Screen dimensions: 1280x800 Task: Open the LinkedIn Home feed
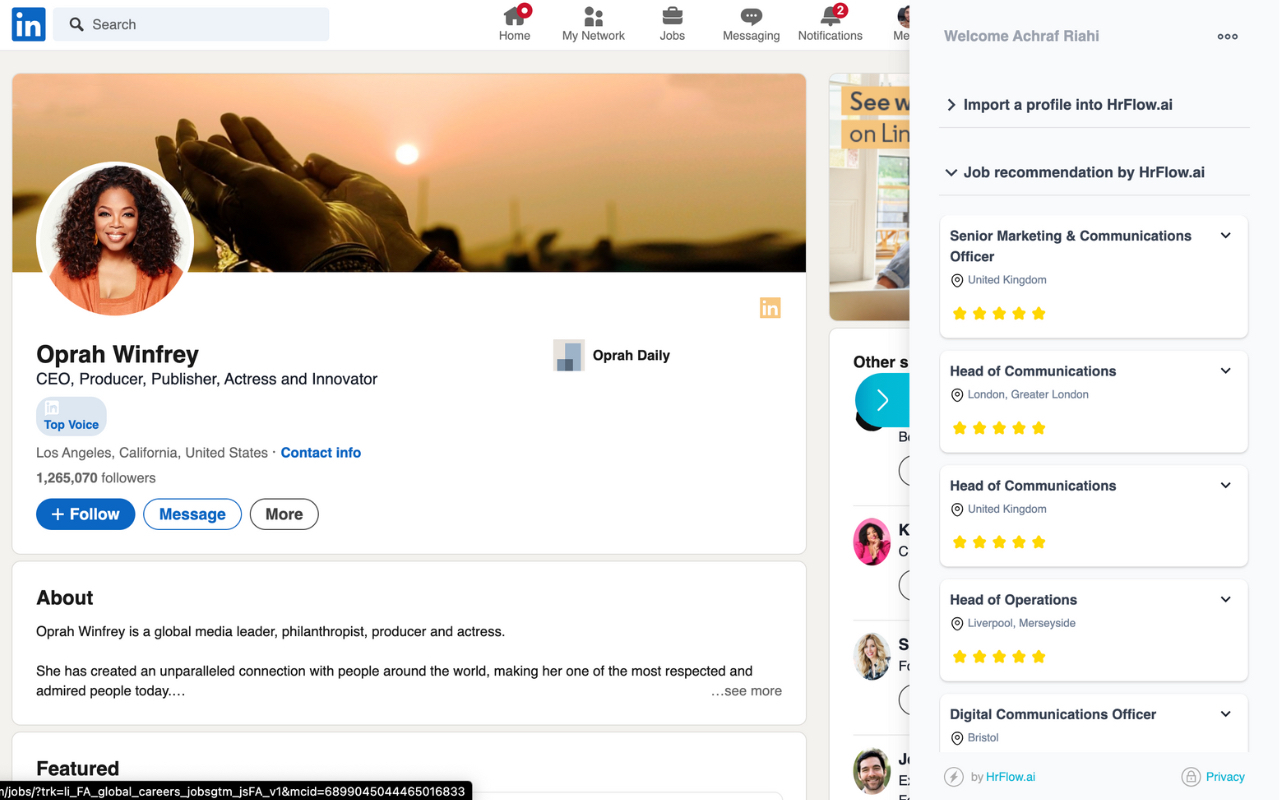[514, 24]
